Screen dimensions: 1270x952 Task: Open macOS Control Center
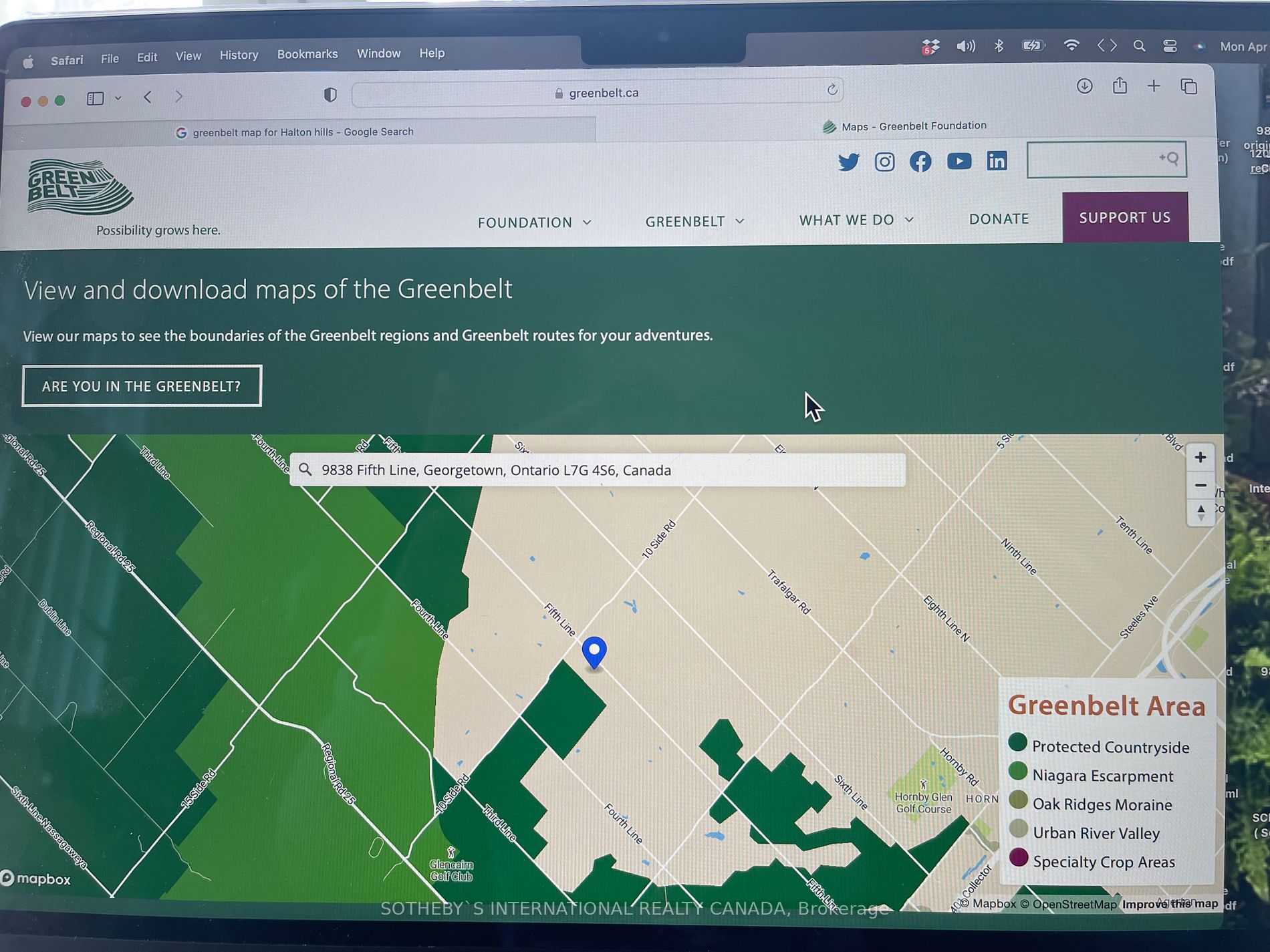click(1170, 46)
